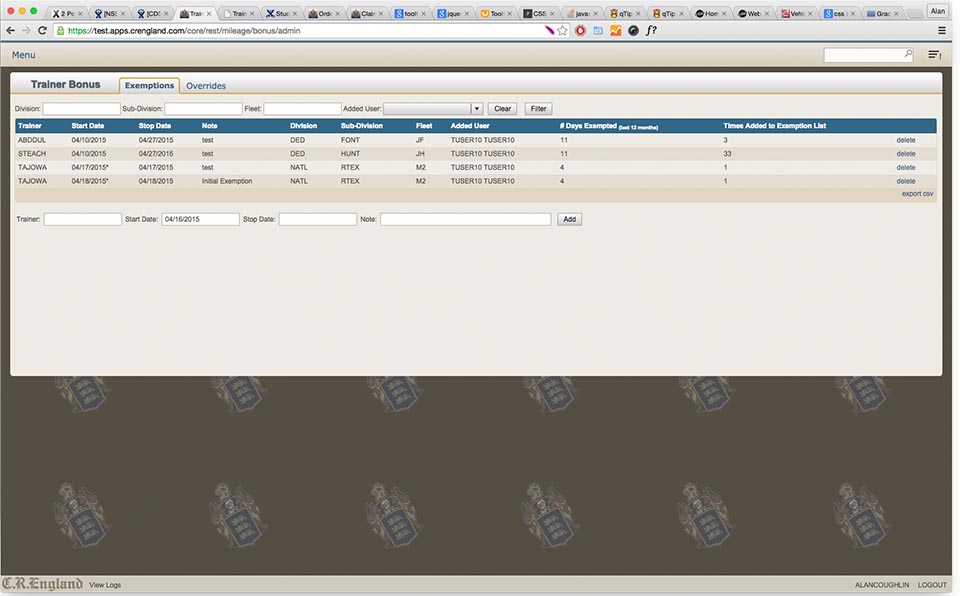Click the Clear button
Screen dimensions: 960x596
point(502,108)
